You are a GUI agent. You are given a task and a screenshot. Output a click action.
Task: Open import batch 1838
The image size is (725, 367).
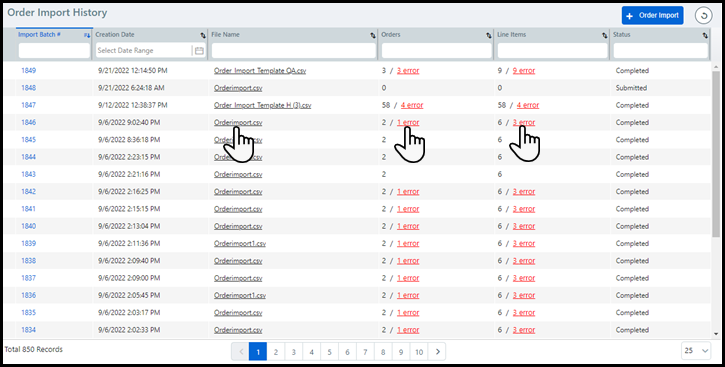tap(28, 261)
